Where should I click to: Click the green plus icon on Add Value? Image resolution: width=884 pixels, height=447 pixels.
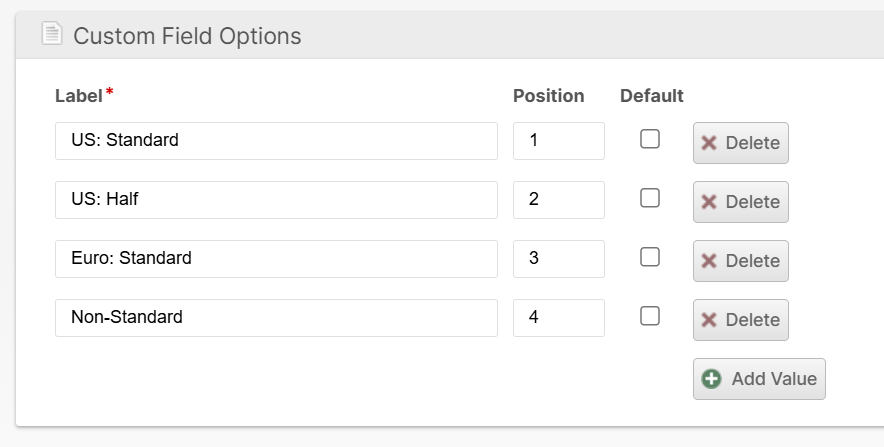712,379
